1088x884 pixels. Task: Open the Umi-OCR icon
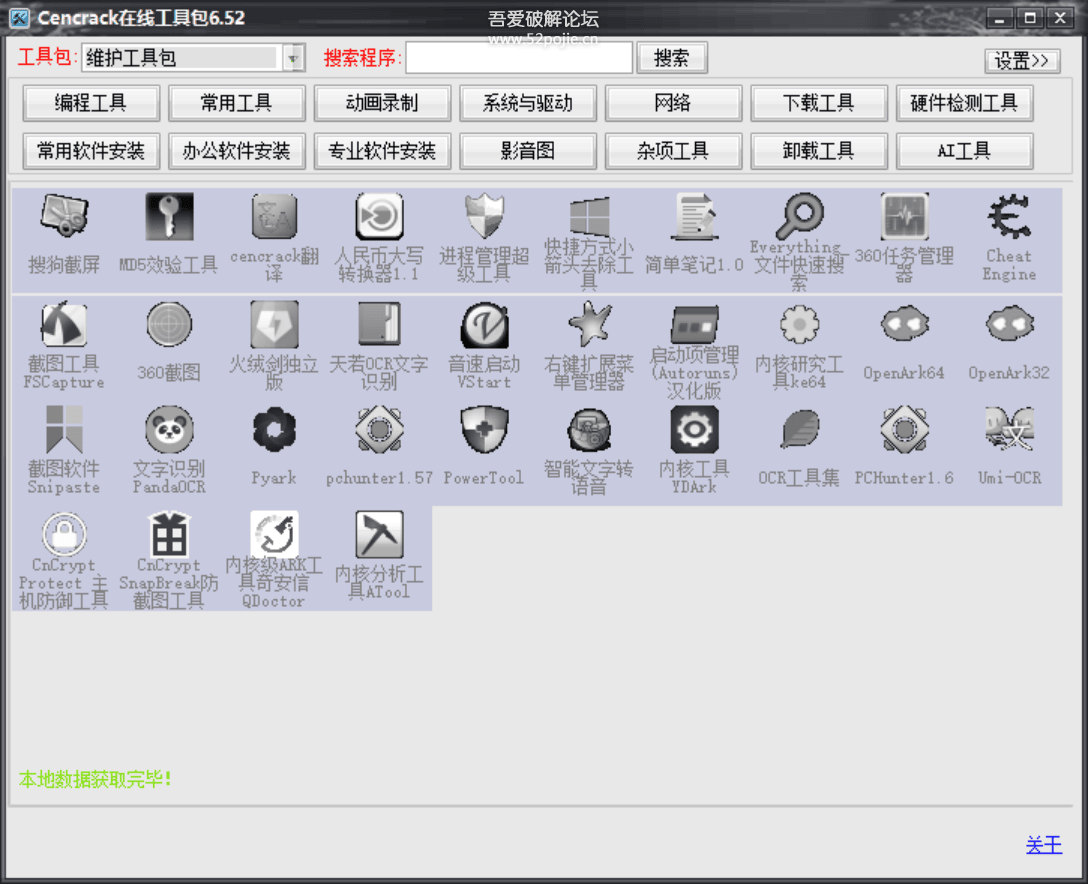click(x=1009, y=430)
